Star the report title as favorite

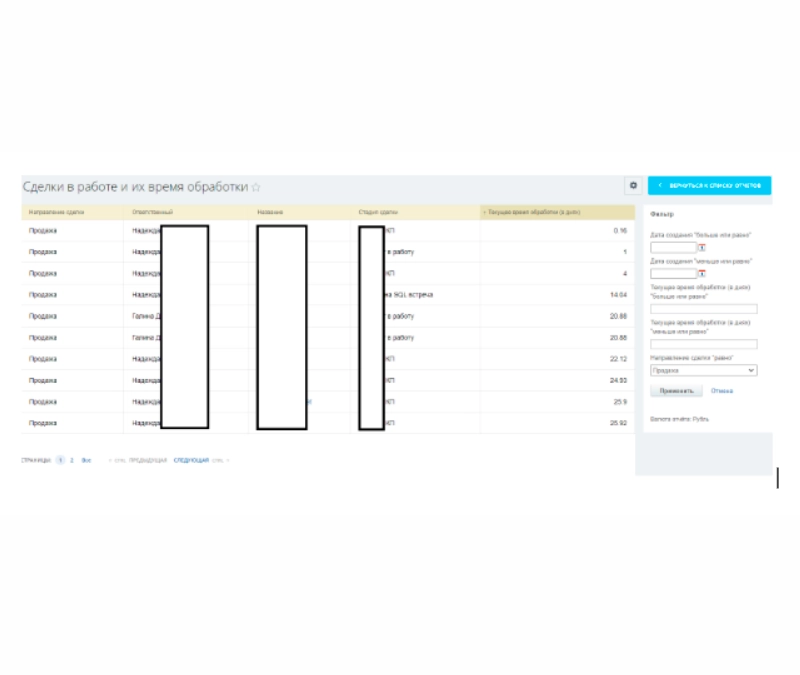point(256,187)
